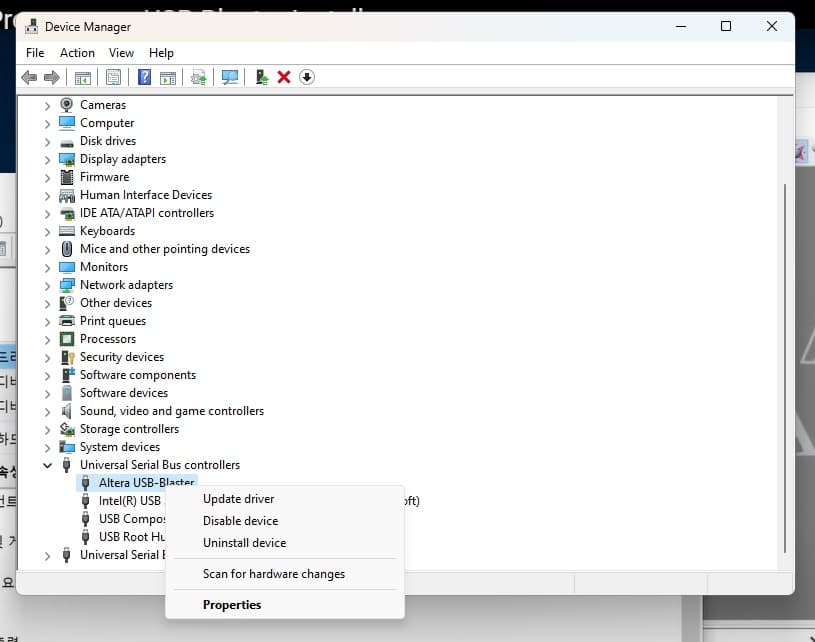Collapse Universal Serial Bus controllers category

tap(47, 466)
